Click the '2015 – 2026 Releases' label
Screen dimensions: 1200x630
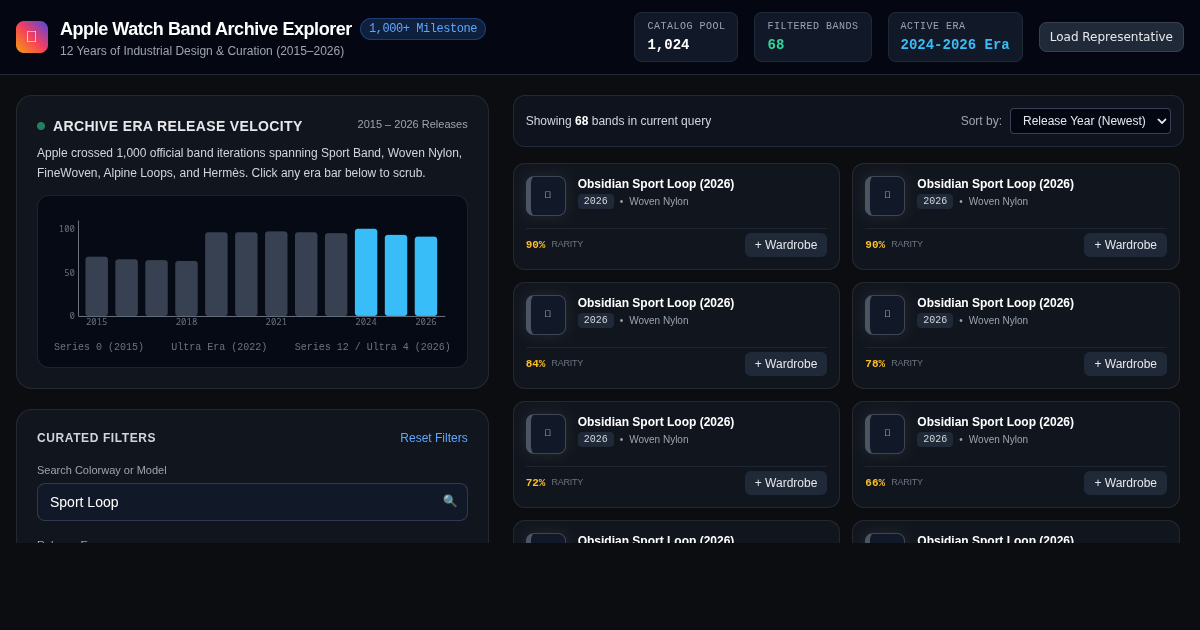tap(413, 124)
